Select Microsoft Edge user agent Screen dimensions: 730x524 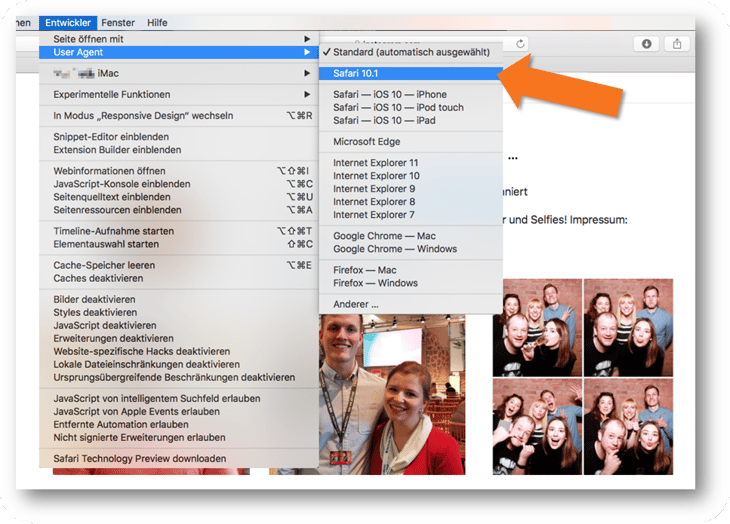click(x=411, y=141)
